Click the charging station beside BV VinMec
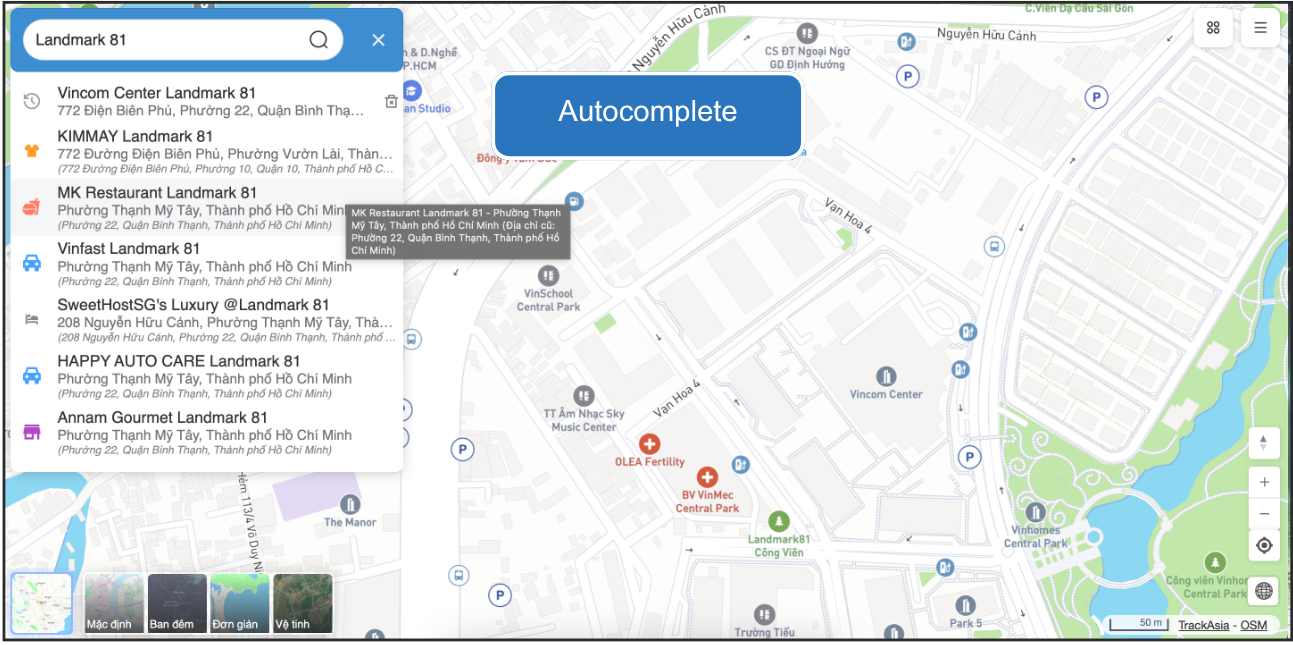Viewport: 1293px width, 645px height. 740,464
